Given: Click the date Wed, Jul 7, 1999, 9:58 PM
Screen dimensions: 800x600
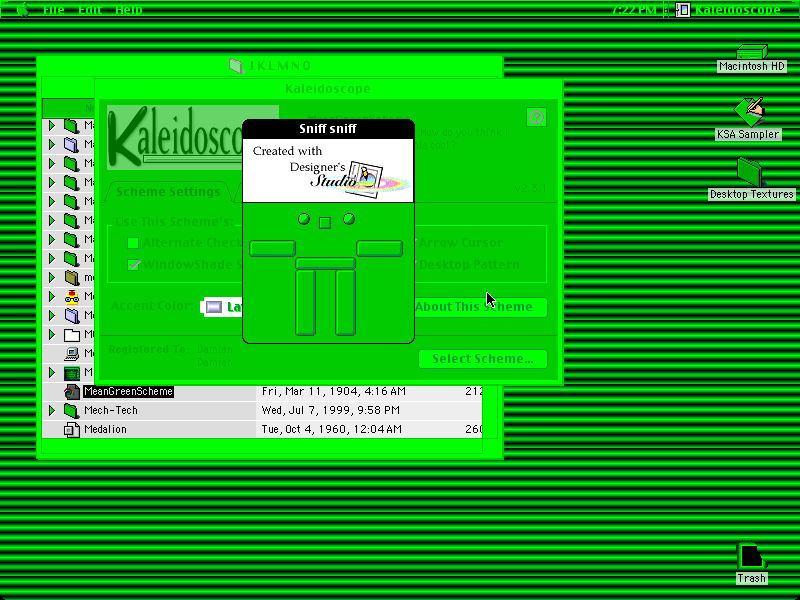Looking at the screenshot, I should pos(331,411).
